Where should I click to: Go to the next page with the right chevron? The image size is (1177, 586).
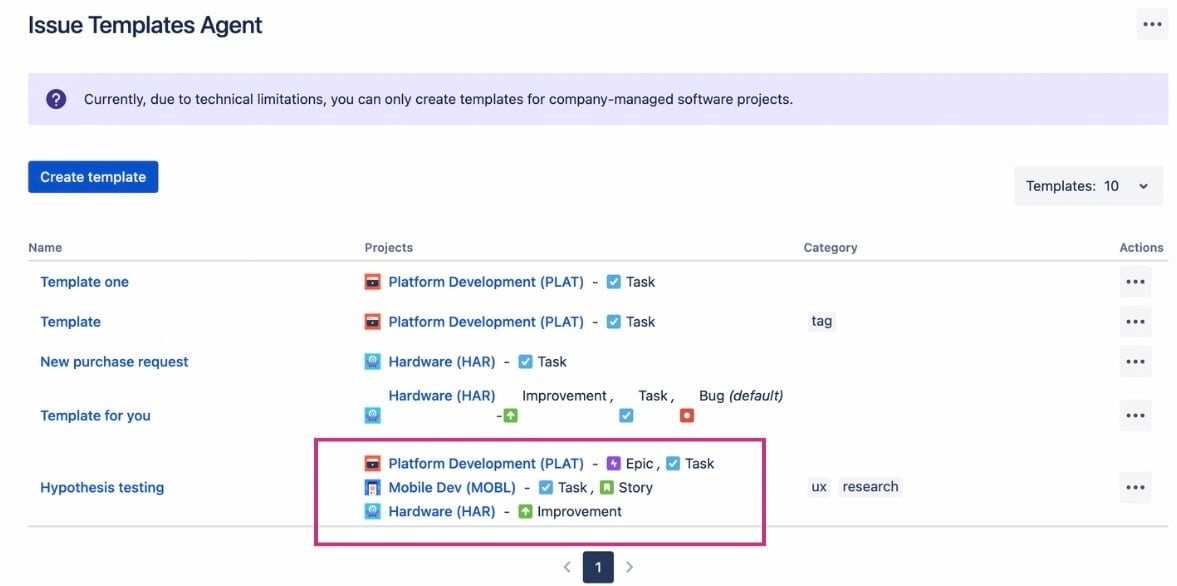(630, 566)
